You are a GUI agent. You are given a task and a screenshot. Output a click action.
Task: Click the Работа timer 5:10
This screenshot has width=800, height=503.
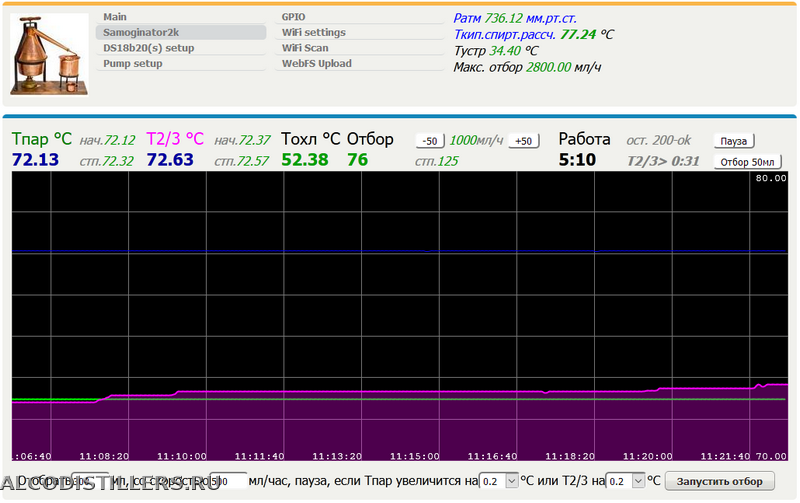coord(577,160)
